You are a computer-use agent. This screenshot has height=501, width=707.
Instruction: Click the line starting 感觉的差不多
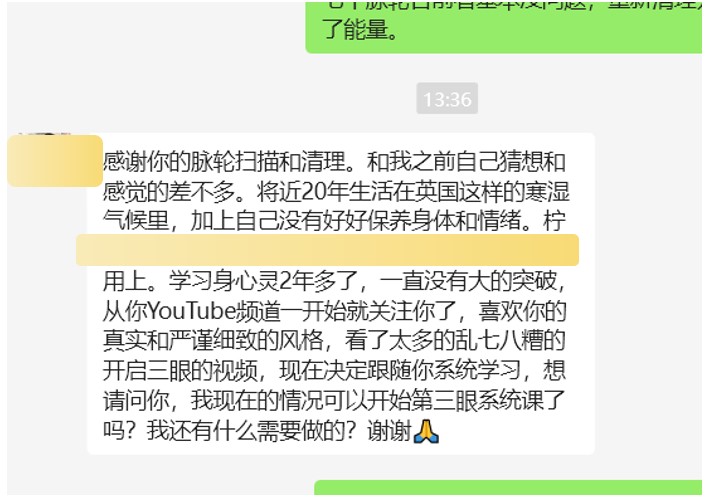[x=336, y=192]
